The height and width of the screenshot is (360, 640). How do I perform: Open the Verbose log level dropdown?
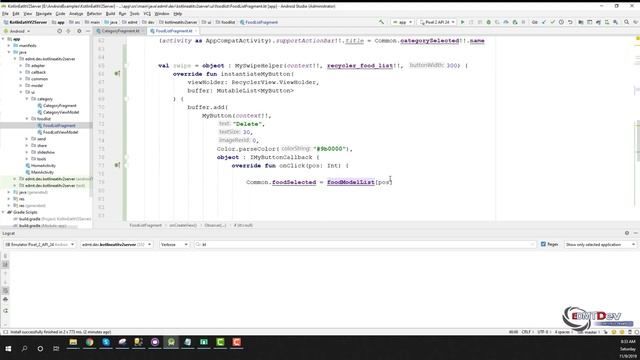(174, 244)
